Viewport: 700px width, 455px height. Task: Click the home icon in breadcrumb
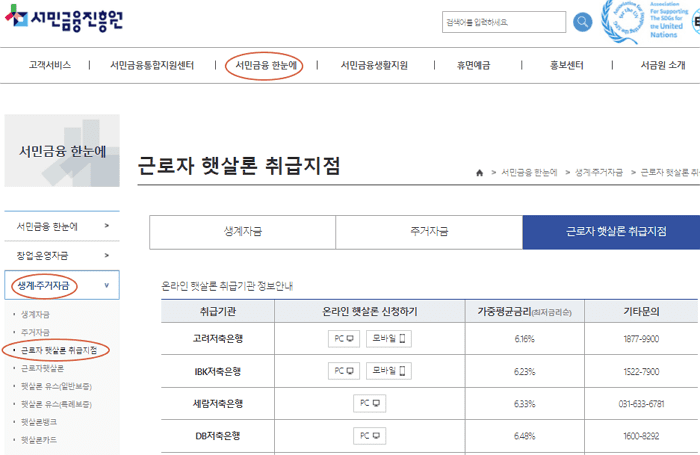(479, 173)
